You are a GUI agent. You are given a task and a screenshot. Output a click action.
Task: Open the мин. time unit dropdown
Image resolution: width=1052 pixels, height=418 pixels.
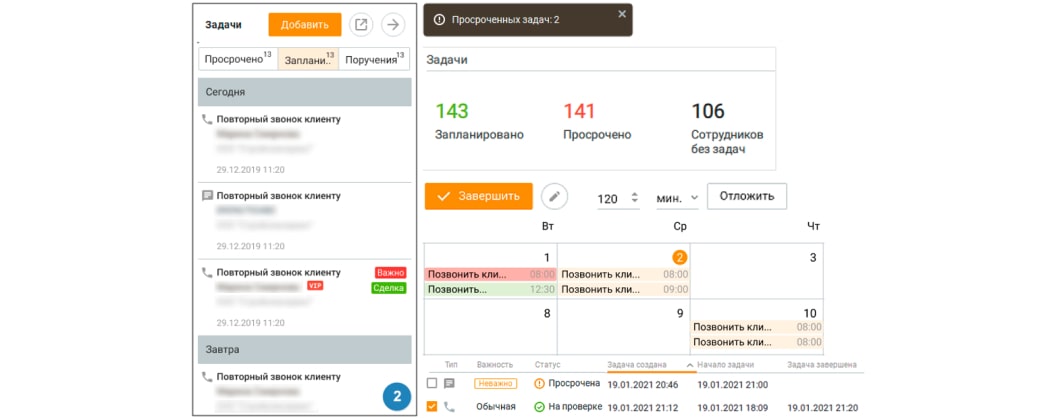click(677, 198)
